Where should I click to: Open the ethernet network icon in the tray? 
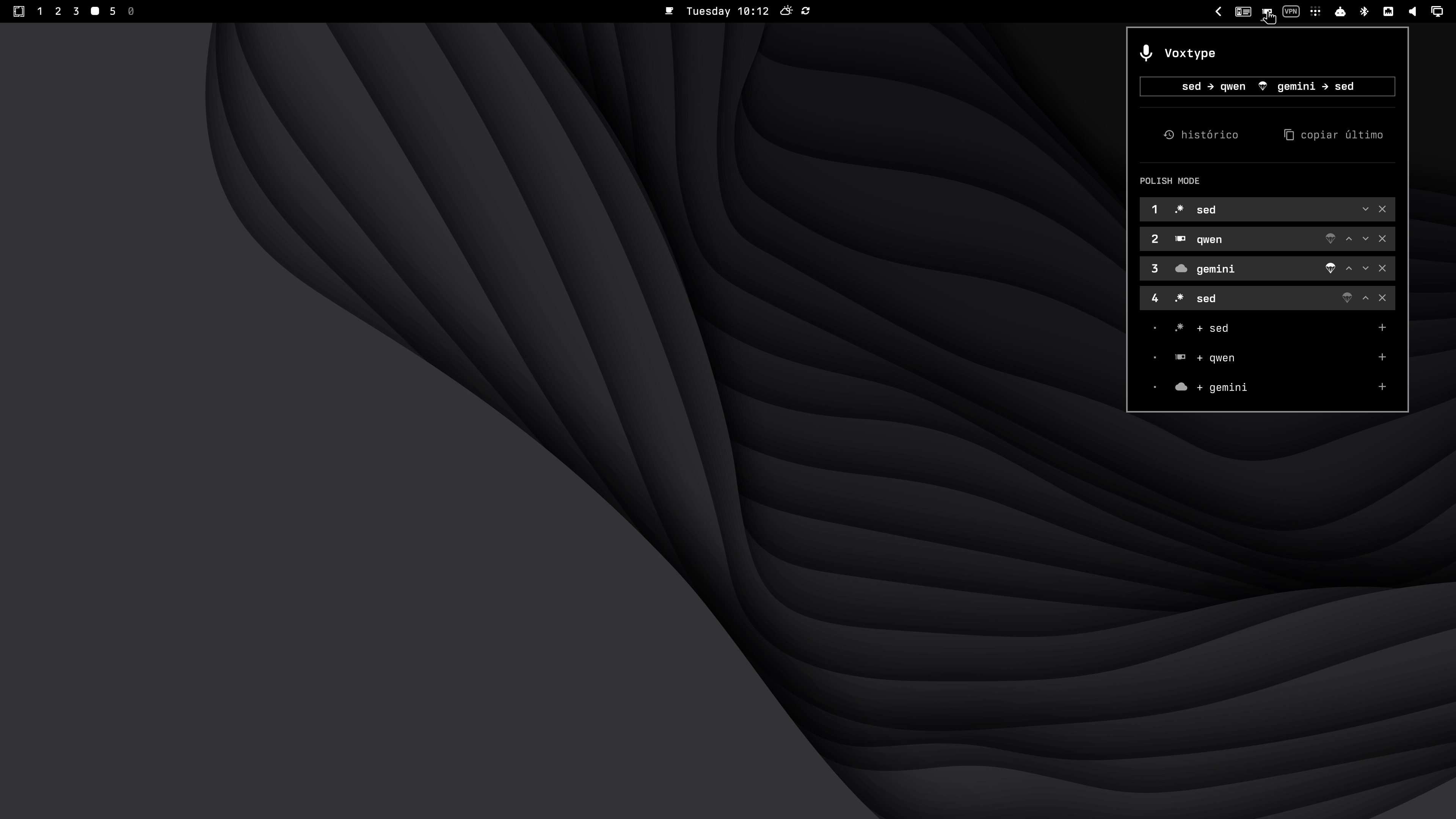[x=1388, y=11]
